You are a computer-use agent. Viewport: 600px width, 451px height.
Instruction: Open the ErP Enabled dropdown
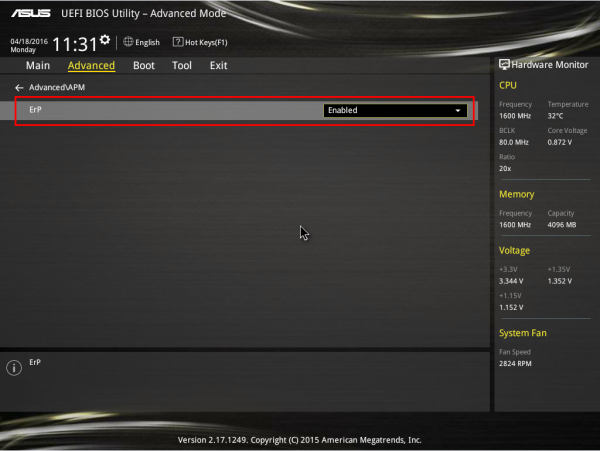[395, 110]
